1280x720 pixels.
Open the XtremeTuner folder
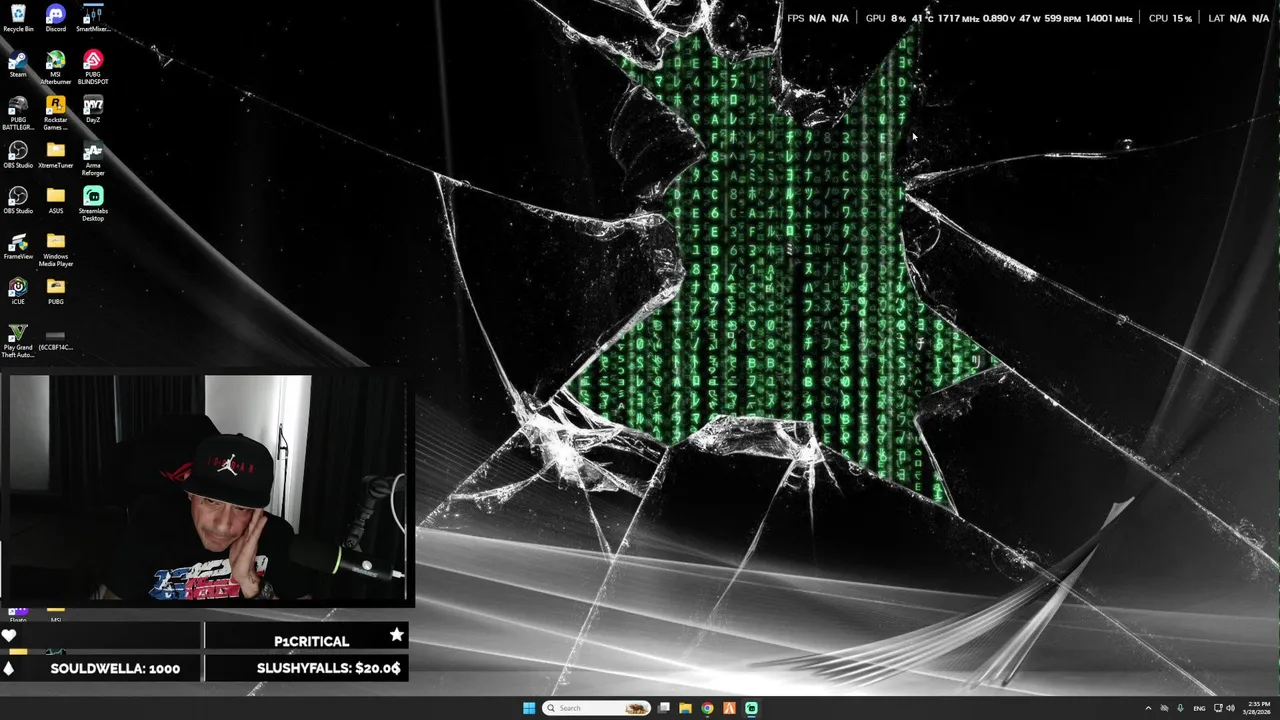pos(56,155)
